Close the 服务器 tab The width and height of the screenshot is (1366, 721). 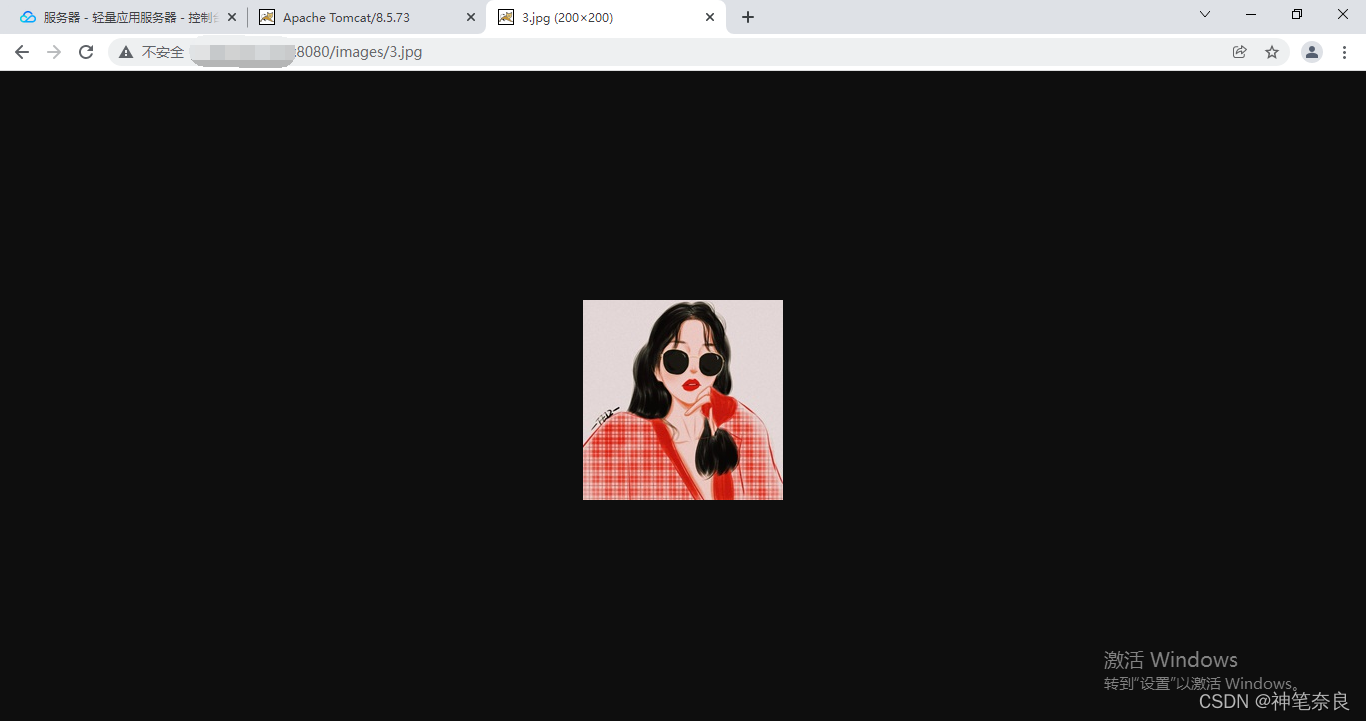pyautogui.click(x=232, y=17)
